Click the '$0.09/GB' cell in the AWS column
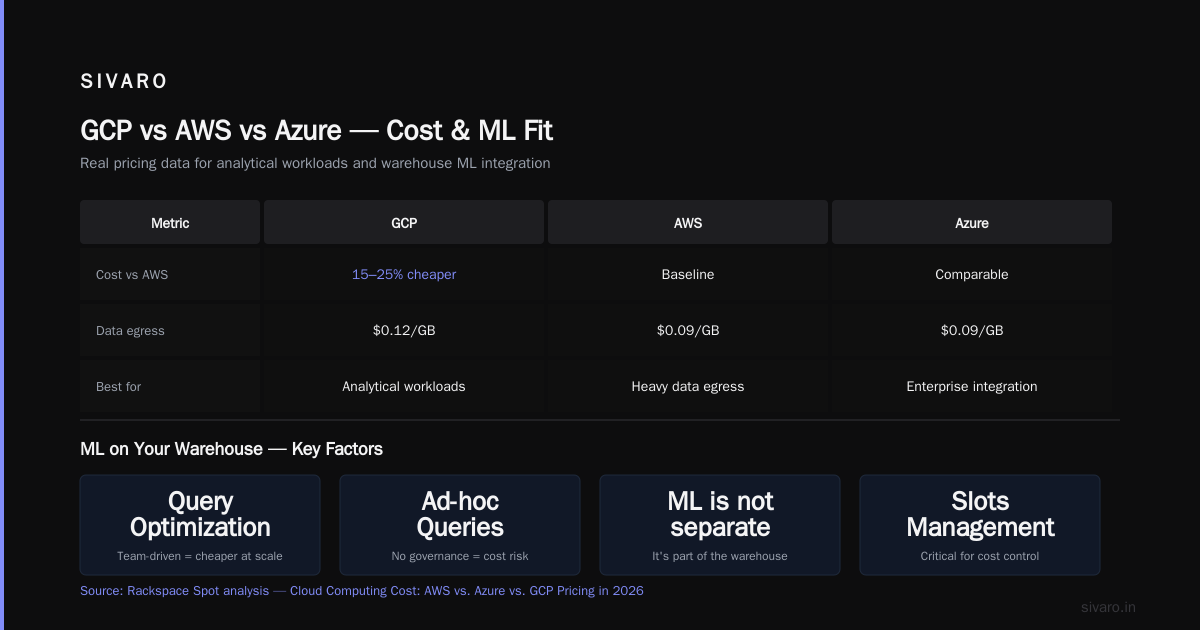The width and height of the screenshot is (1200, 630). 688,331
